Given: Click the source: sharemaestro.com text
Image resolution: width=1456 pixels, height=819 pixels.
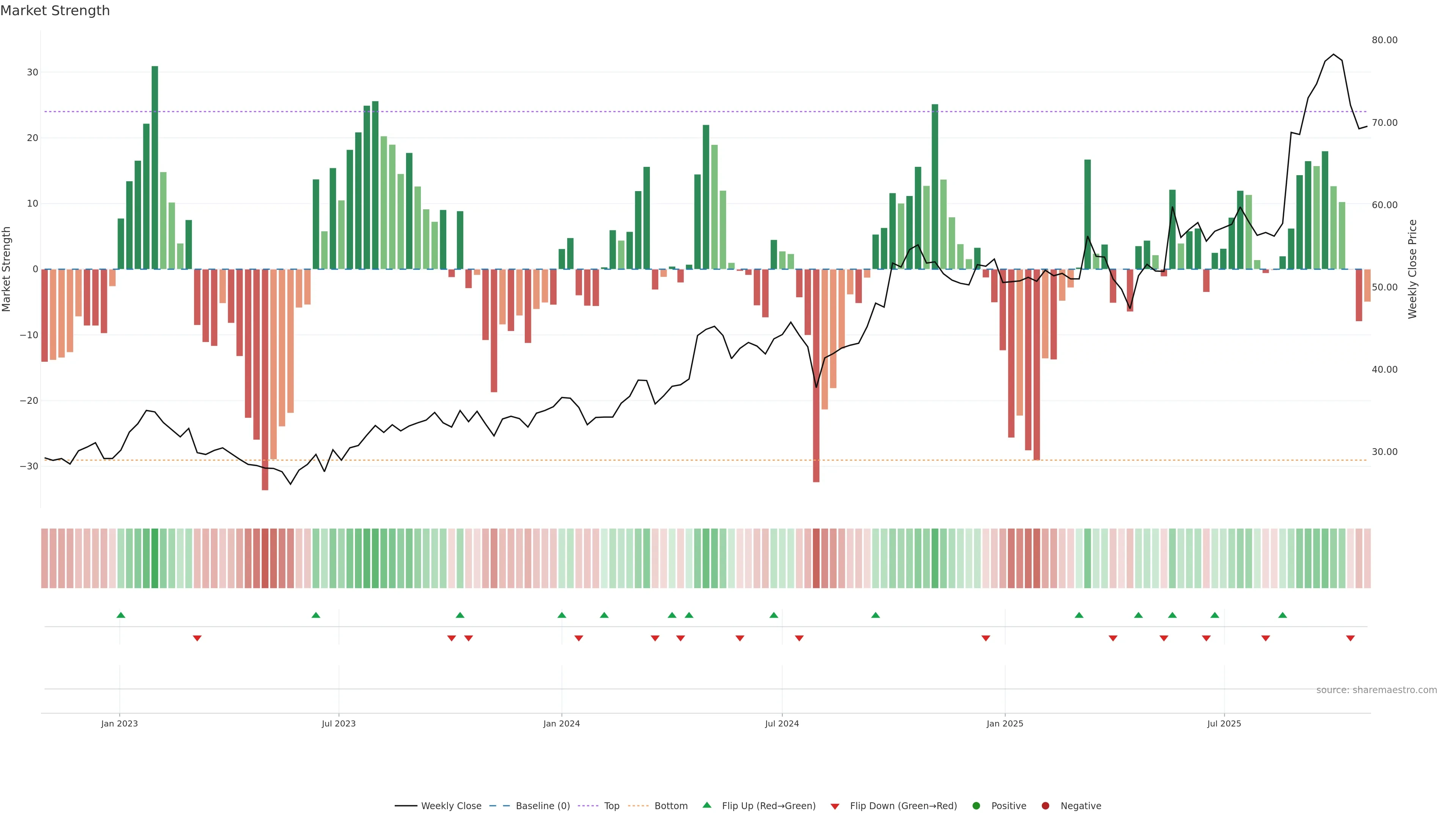Looking at the screenshot, I should [1376, 690].
